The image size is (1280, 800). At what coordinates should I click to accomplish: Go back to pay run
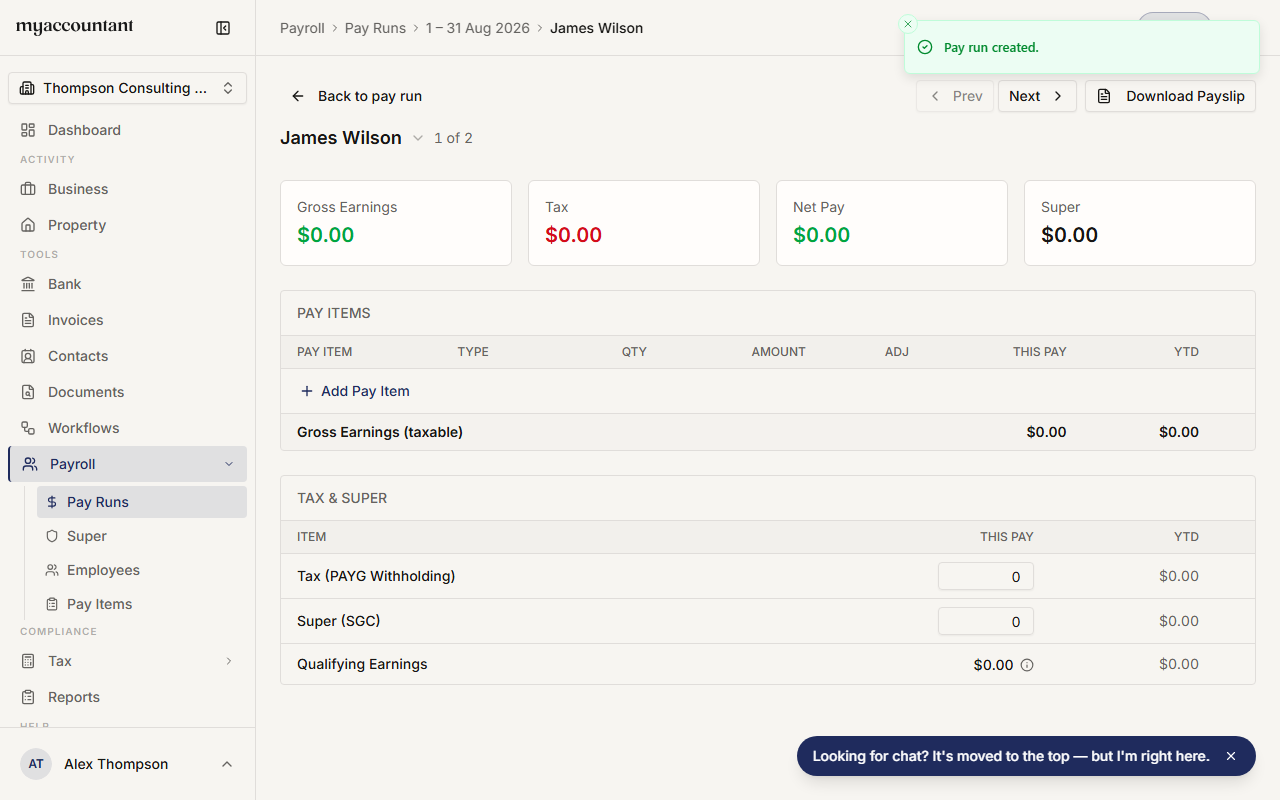coord(357,96)
